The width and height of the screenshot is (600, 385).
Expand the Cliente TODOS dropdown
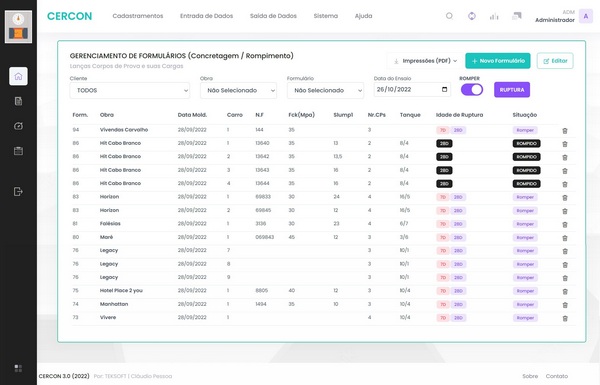130,90
